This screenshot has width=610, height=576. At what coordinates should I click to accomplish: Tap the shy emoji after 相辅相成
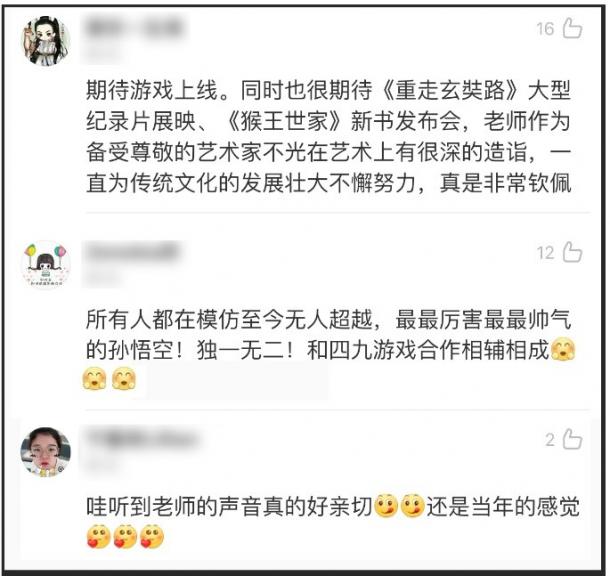563,350
